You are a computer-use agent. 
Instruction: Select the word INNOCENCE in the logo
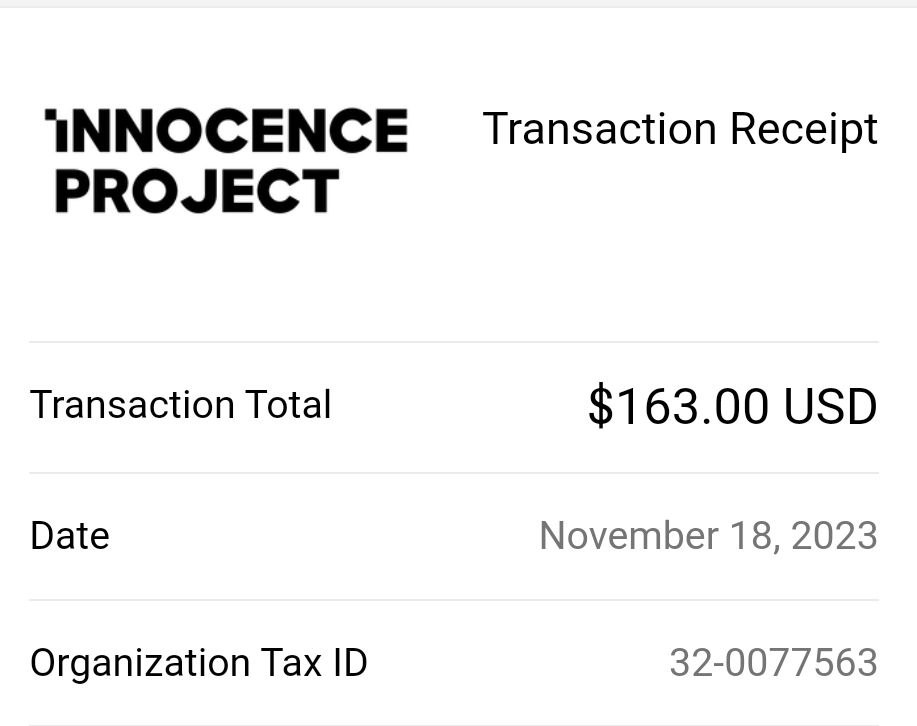coord(226,130)
